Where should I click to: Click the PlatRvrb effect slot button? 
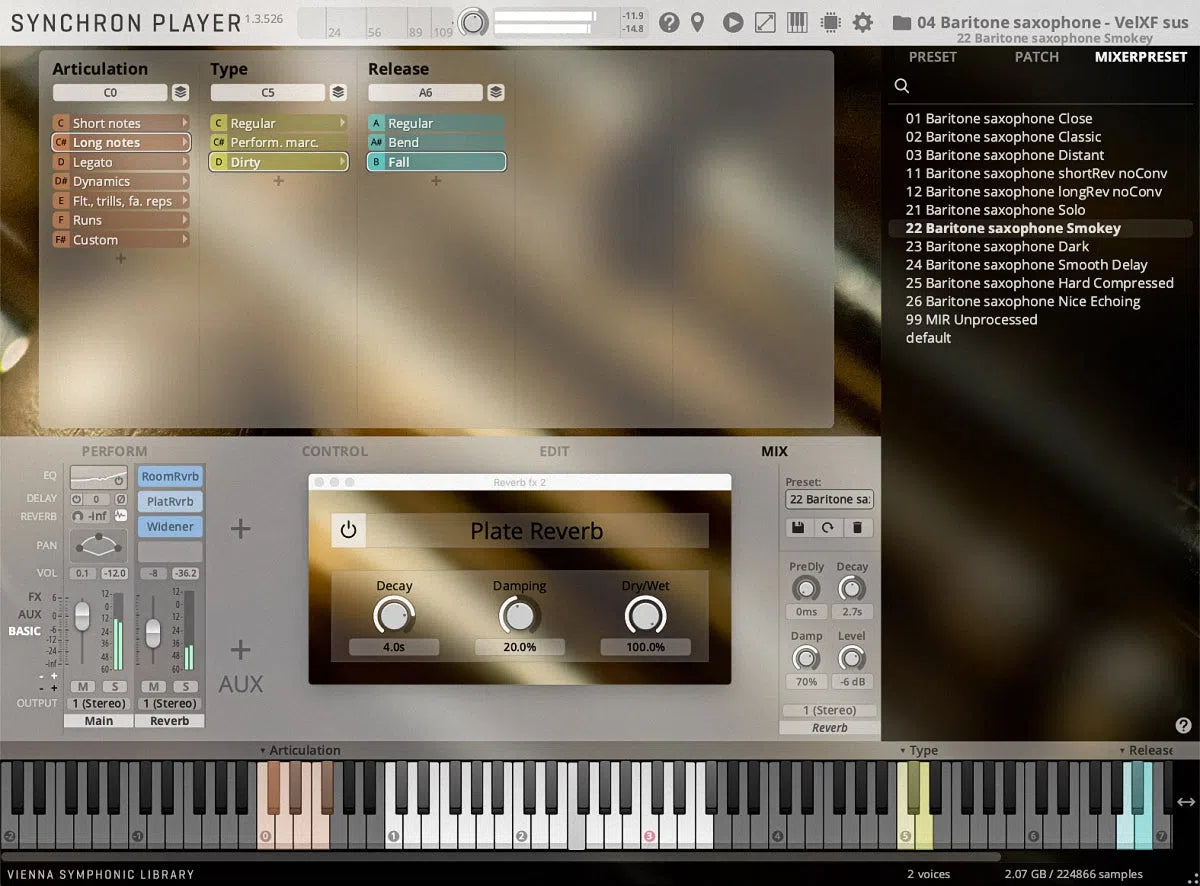point(170,502)
